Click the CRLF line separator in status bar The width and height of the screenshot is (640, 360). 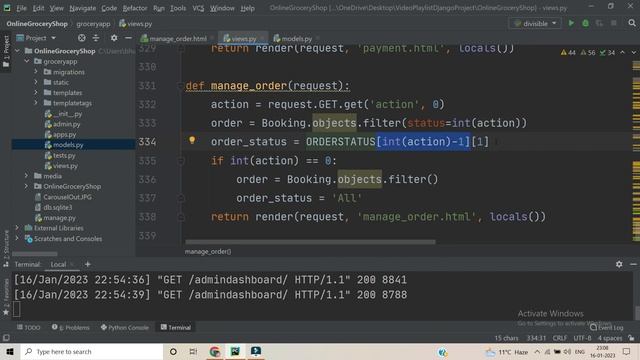[x=560, y=338]
